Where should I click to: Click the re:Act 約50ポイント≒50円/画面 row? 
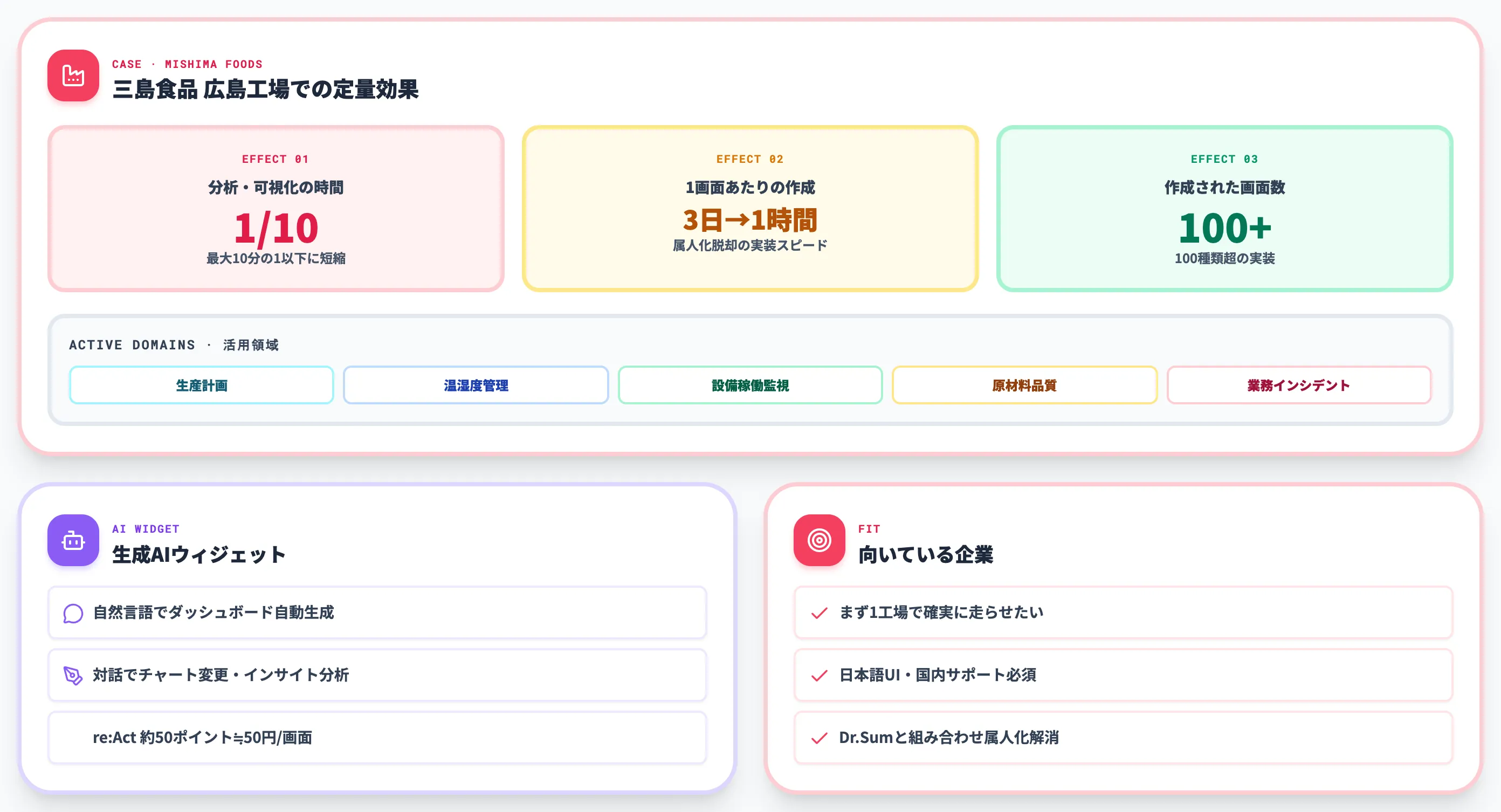point(377,738)
